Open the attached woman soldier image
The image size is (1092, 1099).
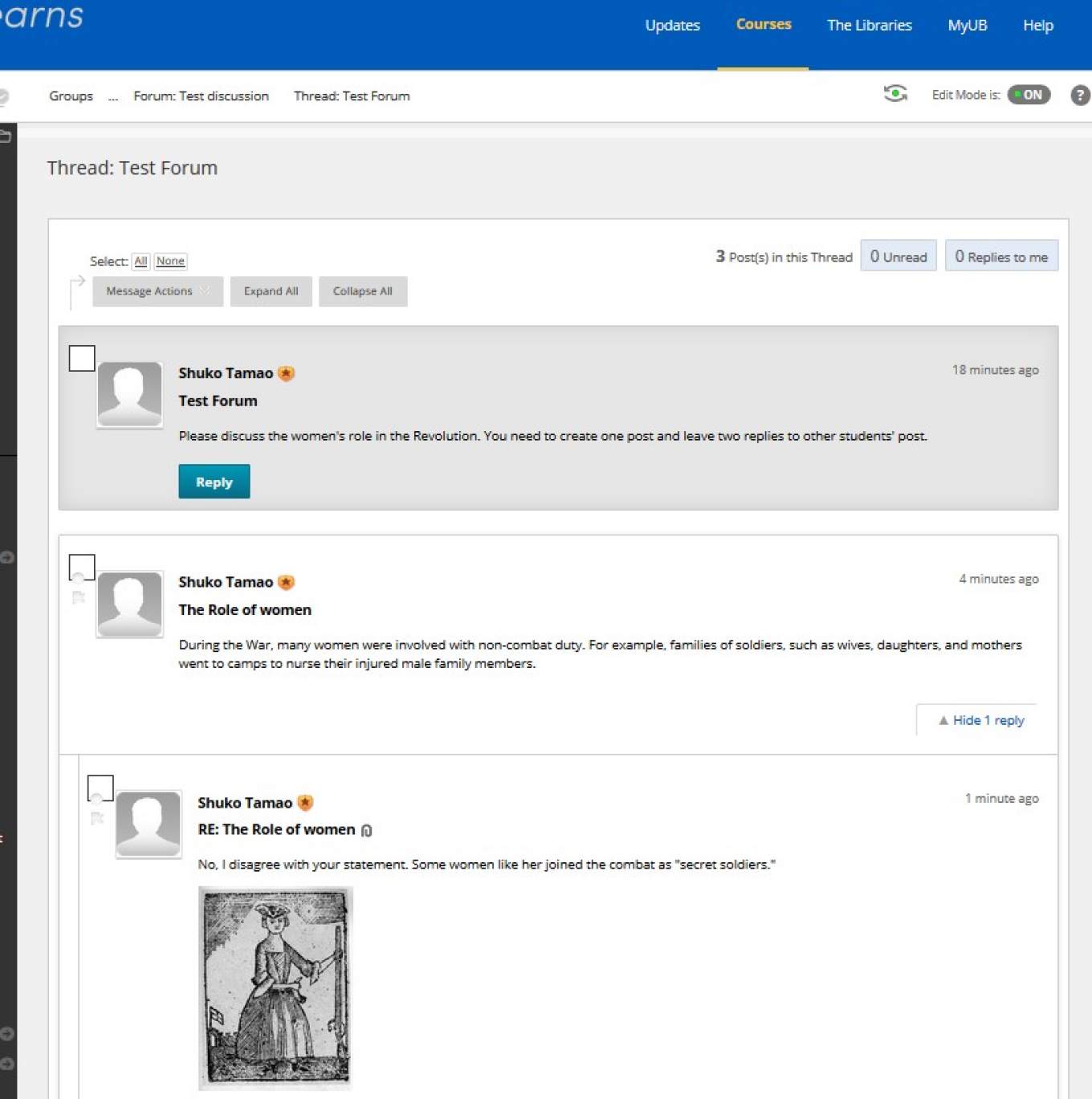[275, 987]
